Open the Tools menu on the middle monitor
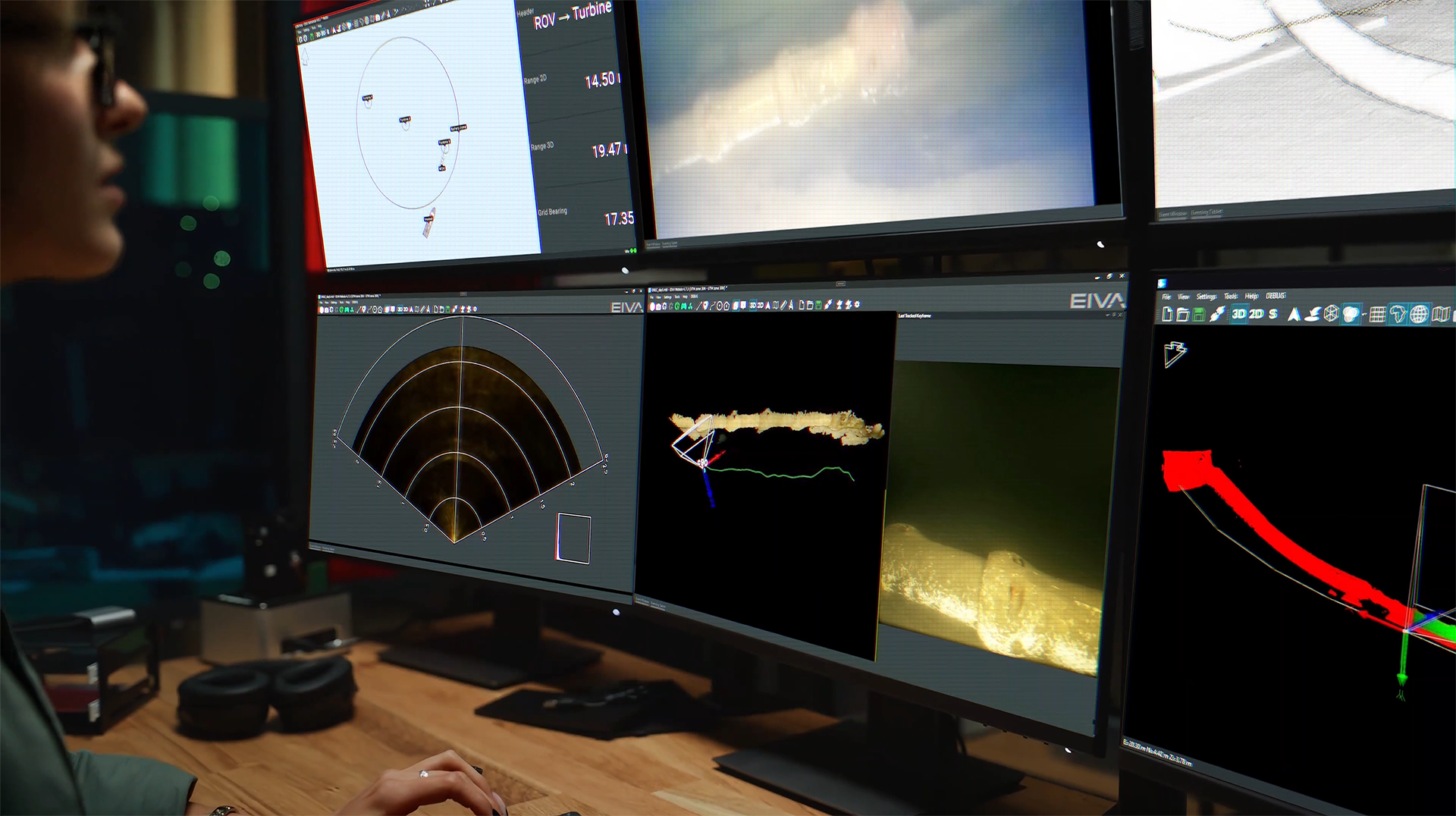 (x=676, y=296)
